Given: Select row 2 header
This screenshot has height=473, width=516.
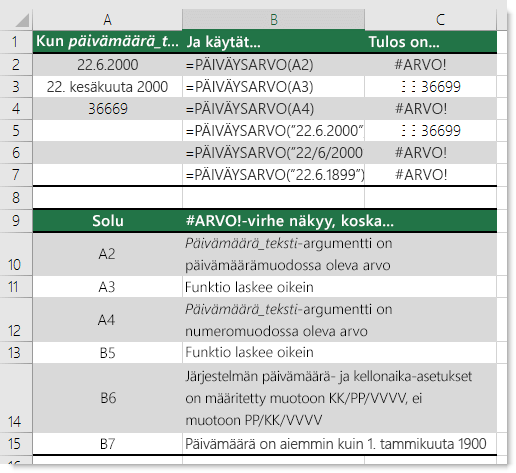Looking at the screenshot, I should pyautogui.click(x=16, y=65).
